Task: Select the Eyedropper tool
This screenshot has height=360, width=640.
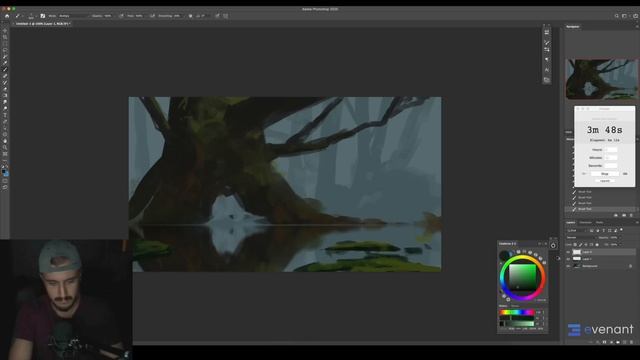Action: (x=5, y=63)
